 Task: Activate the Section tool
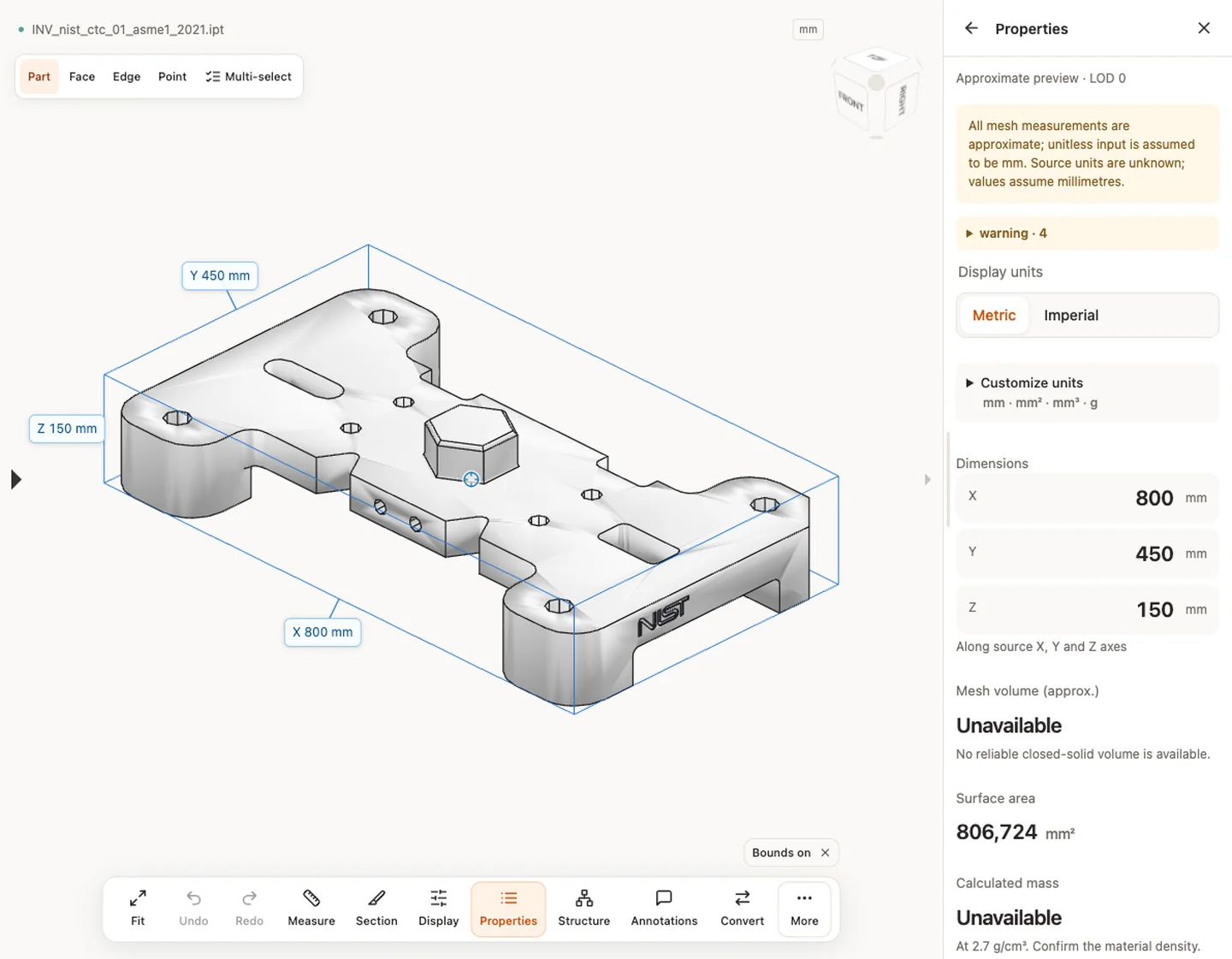point(376,909)
